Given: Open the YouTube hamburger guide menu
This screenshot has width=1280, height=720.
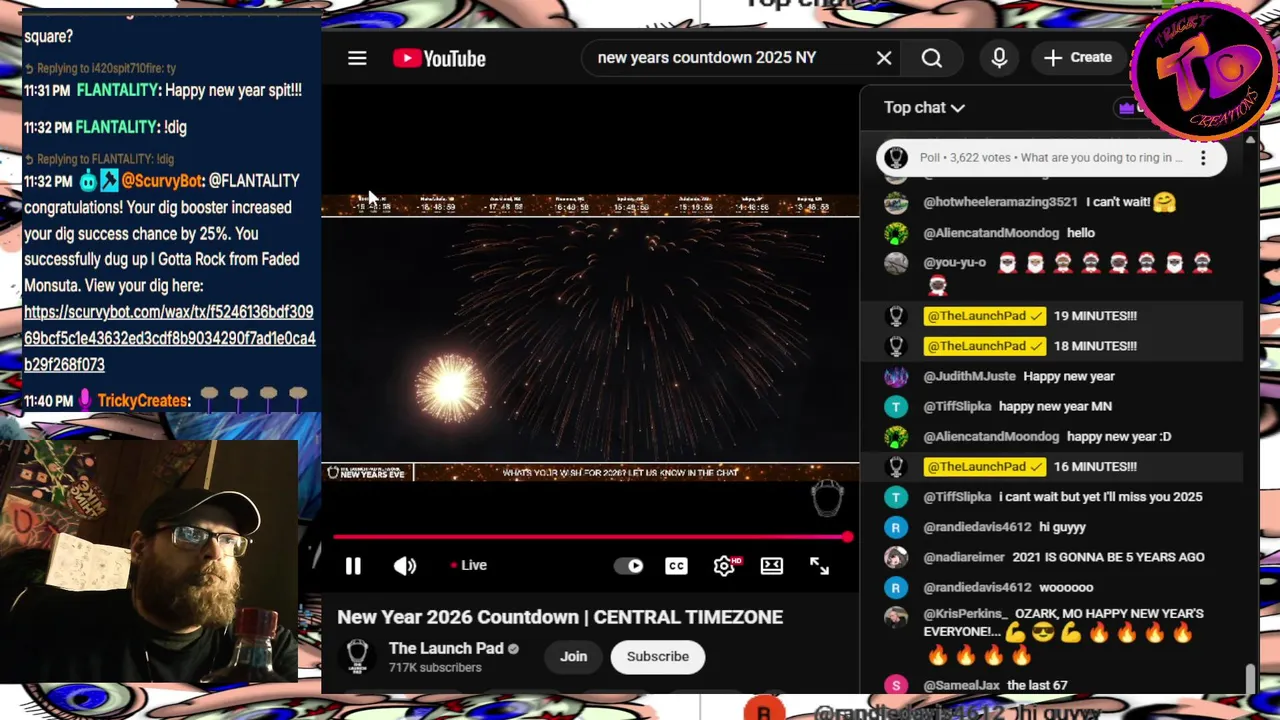Looking at the screenshot, I should [x=357, y=58].
